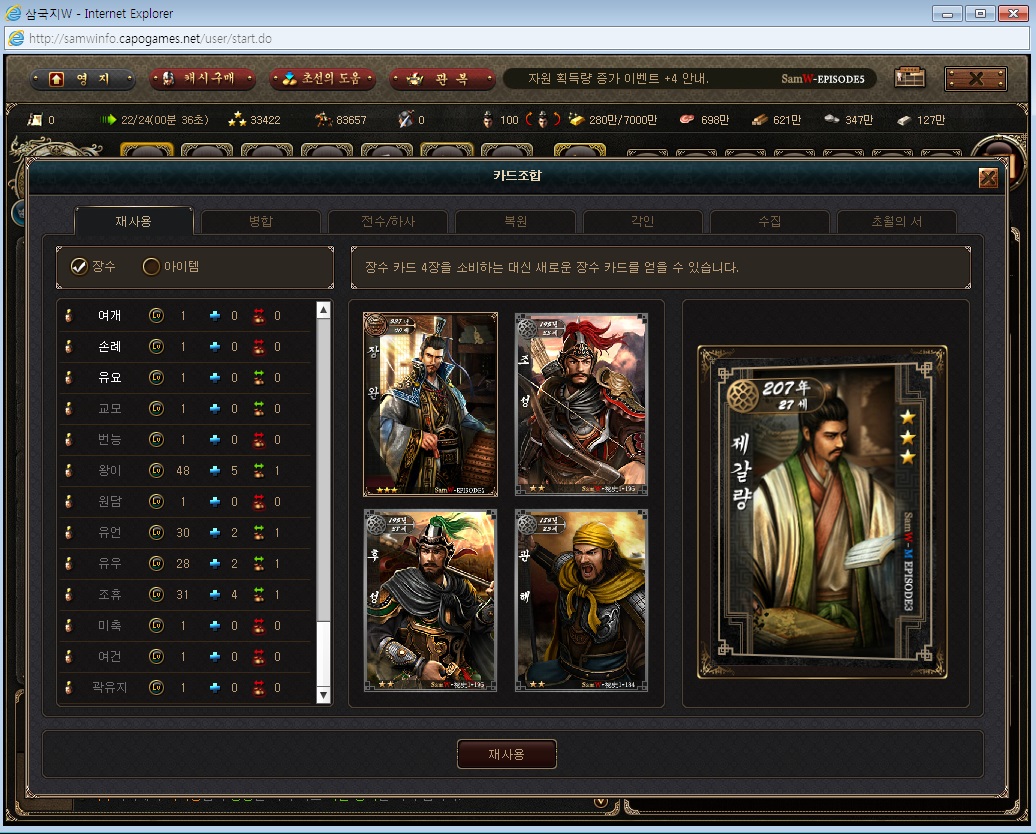1036x834 pixels.
Task: Switch to the 병합 tab
Action: point(260,221)
